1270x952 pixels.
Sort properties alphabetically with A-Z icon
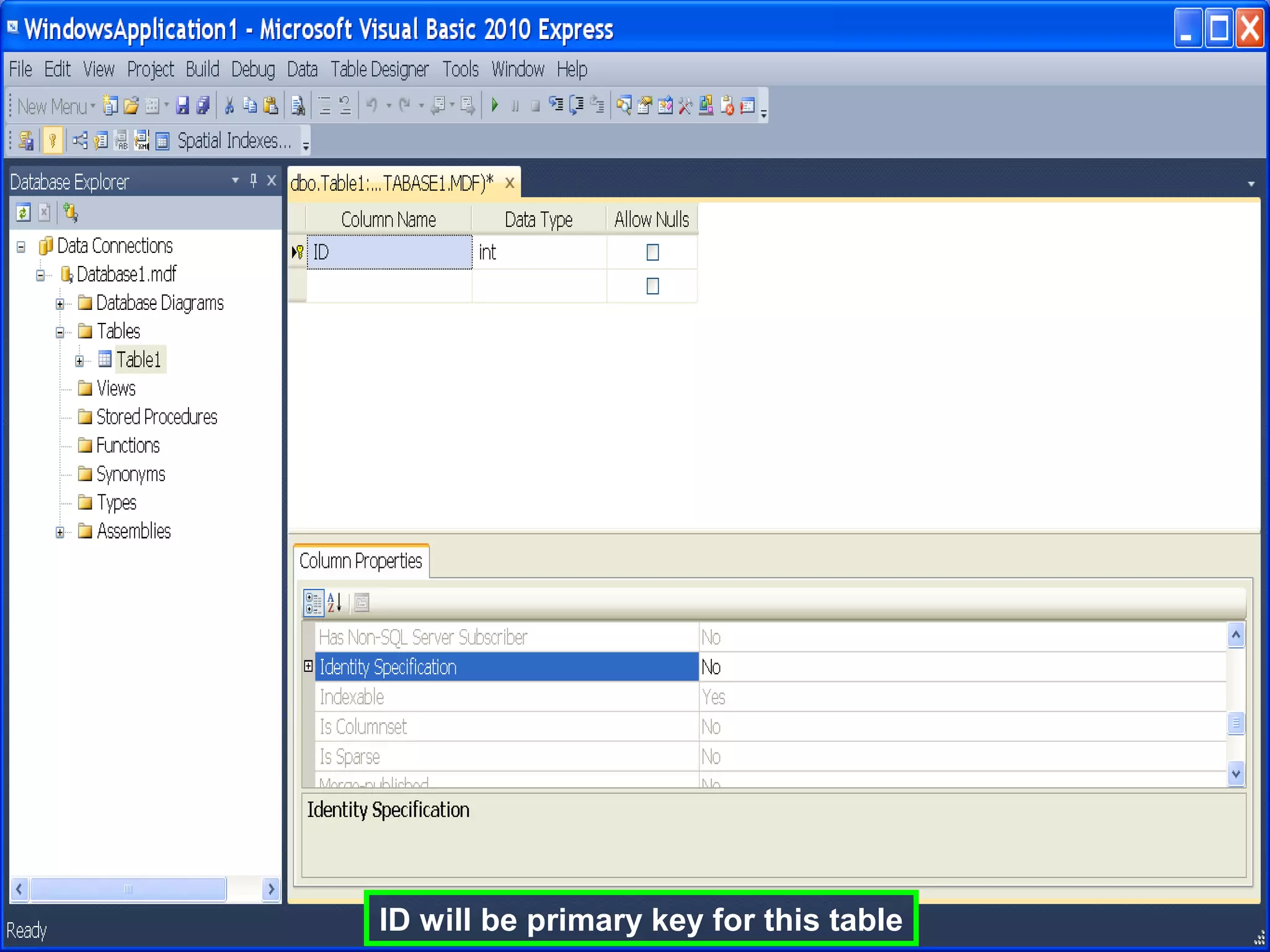(335, 602)
